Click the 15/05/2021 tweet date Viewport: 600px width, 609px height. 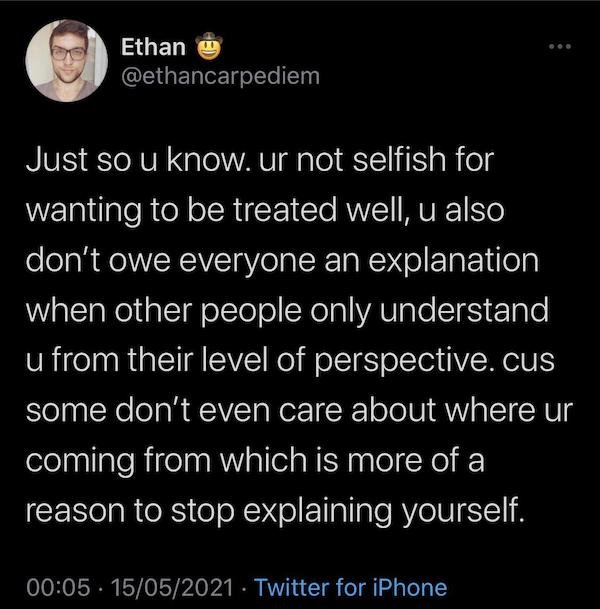172,587
